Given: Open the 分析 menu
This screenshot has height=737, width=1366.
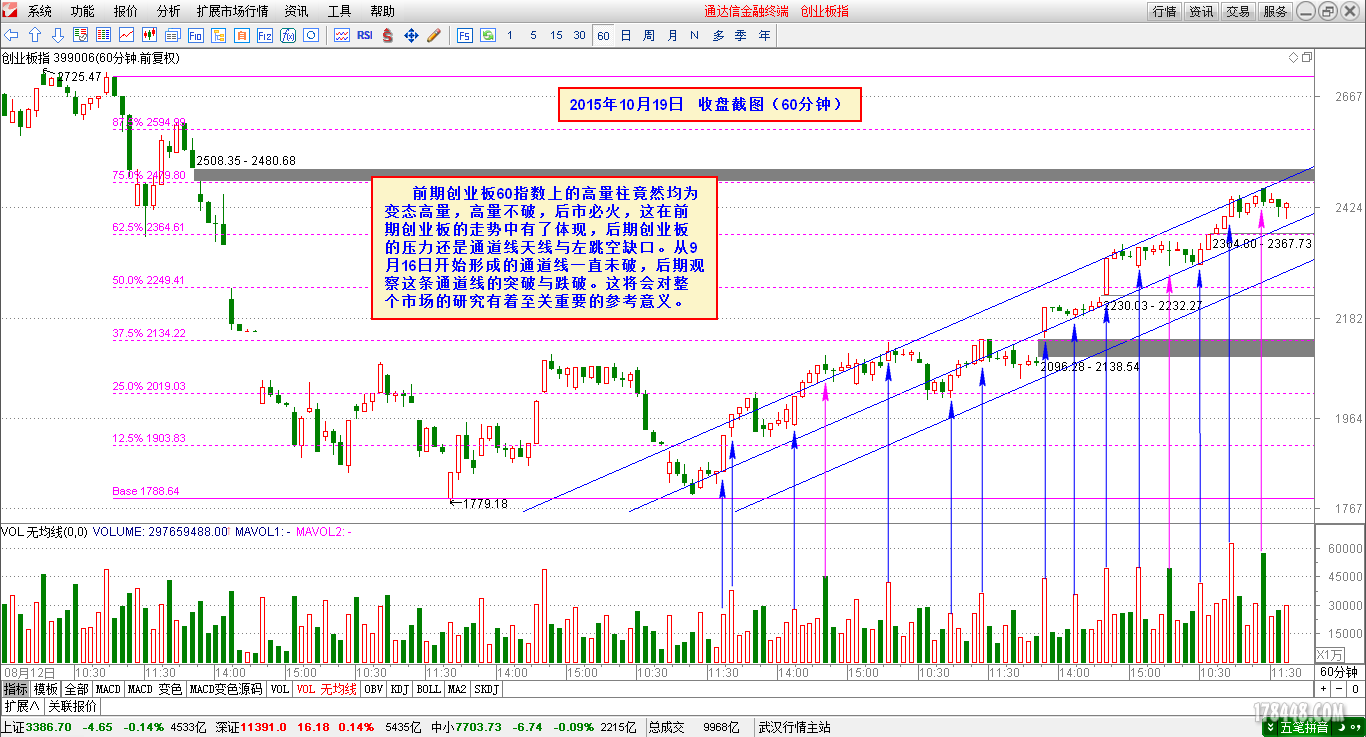Looking at the screenshot, I should click(169, 11).
